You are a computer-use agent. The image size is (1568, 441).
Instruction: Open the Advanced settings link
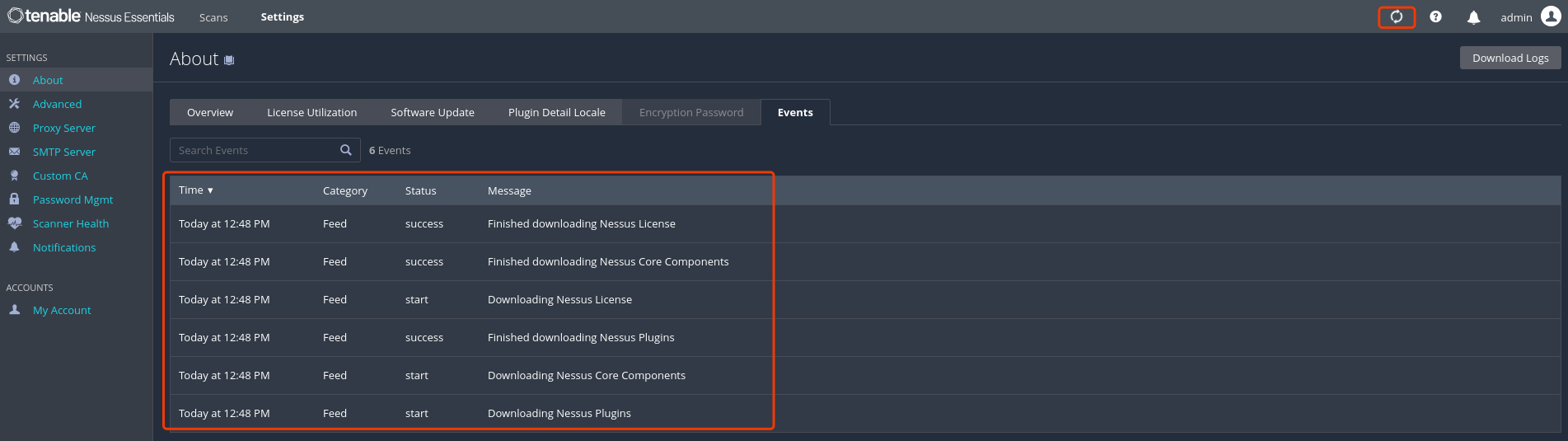point(57,104)
